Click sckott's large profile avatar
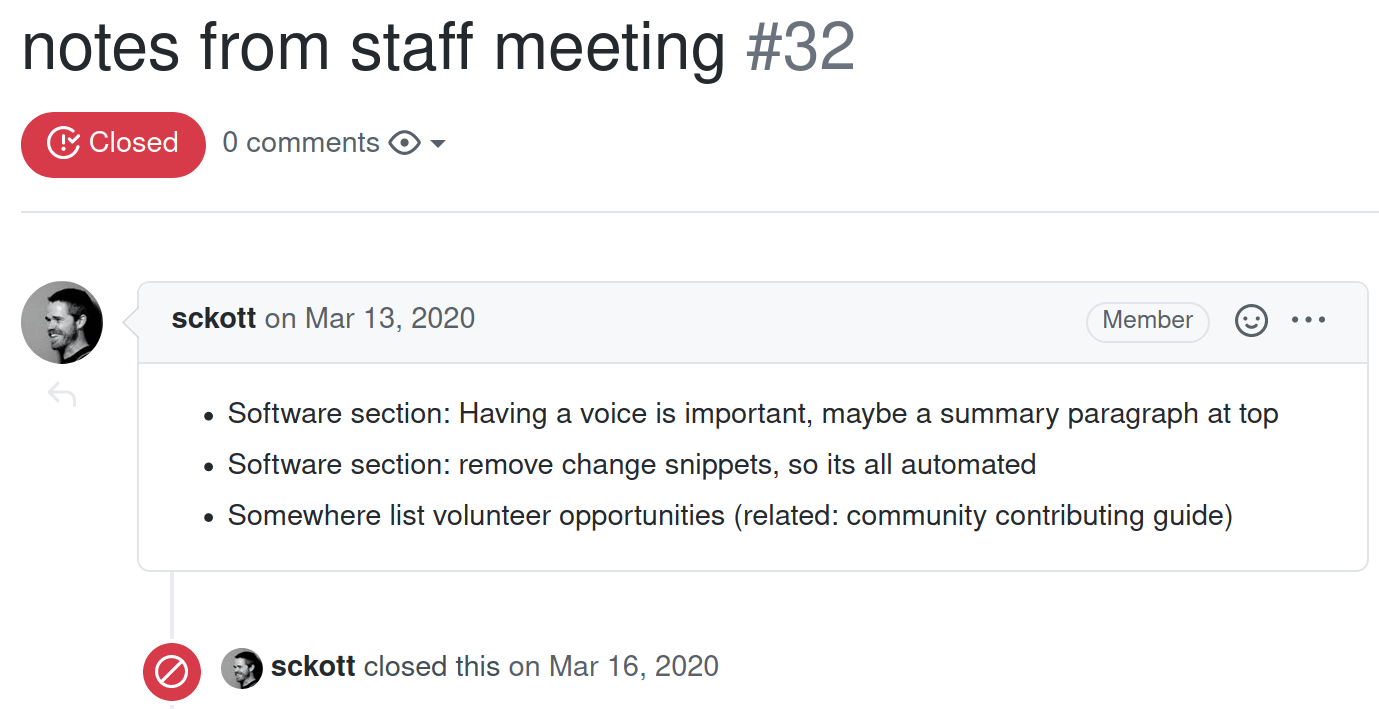Image resolution: width=1379 pixels, height=709 pixels. click(62, 322)
